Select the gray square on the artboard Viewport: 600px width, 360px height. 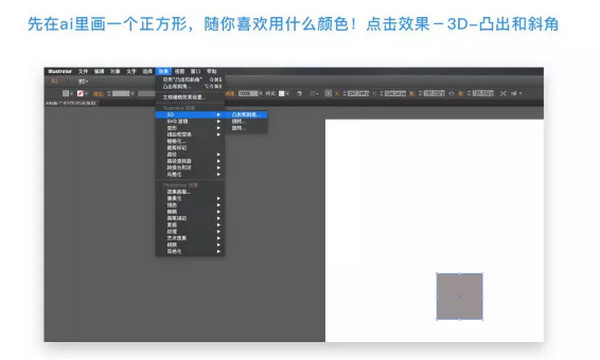[x=460, y=296]
